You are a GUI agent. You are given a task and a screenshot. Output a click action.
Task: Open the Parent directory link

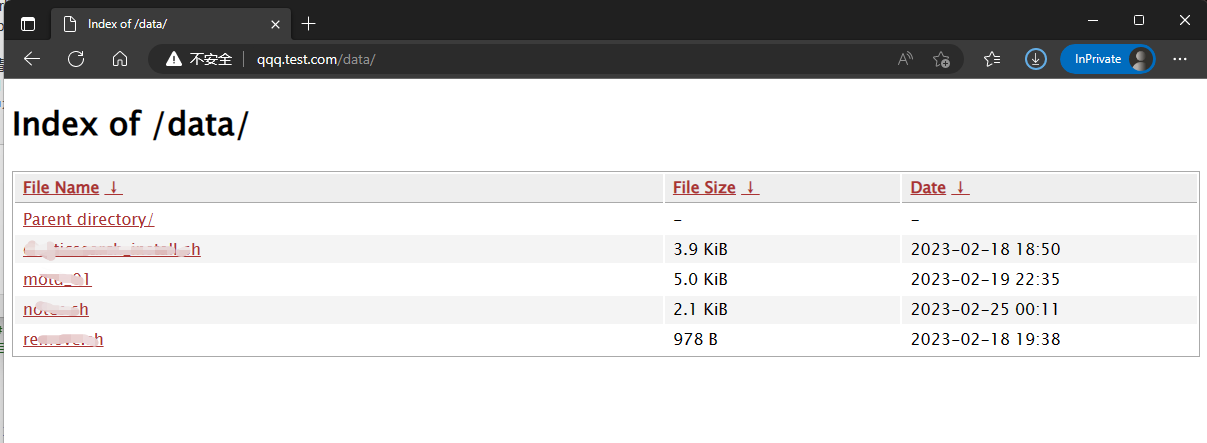pyautogui.click(x=88, y=219)
